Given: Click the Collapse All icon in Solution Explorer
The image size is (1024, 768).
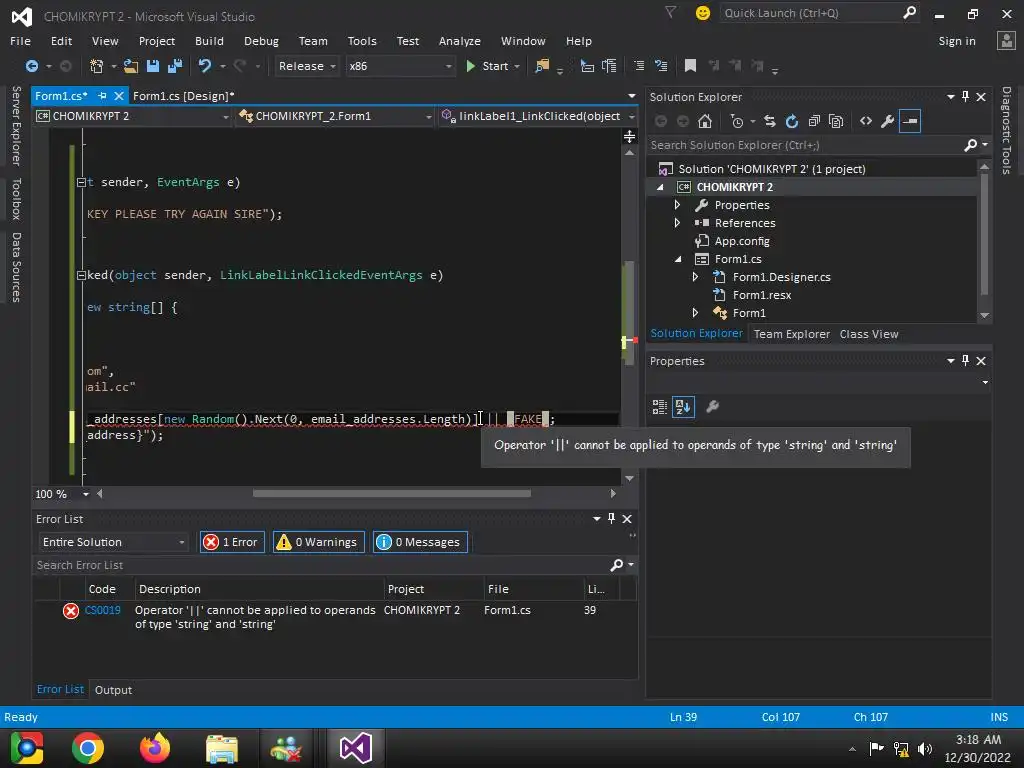Looking at the screenshot, I should tap(814, 121).
